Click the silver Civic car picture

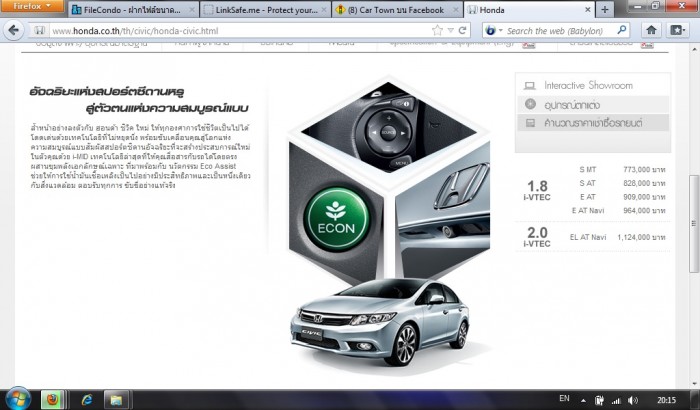(380, 322)
